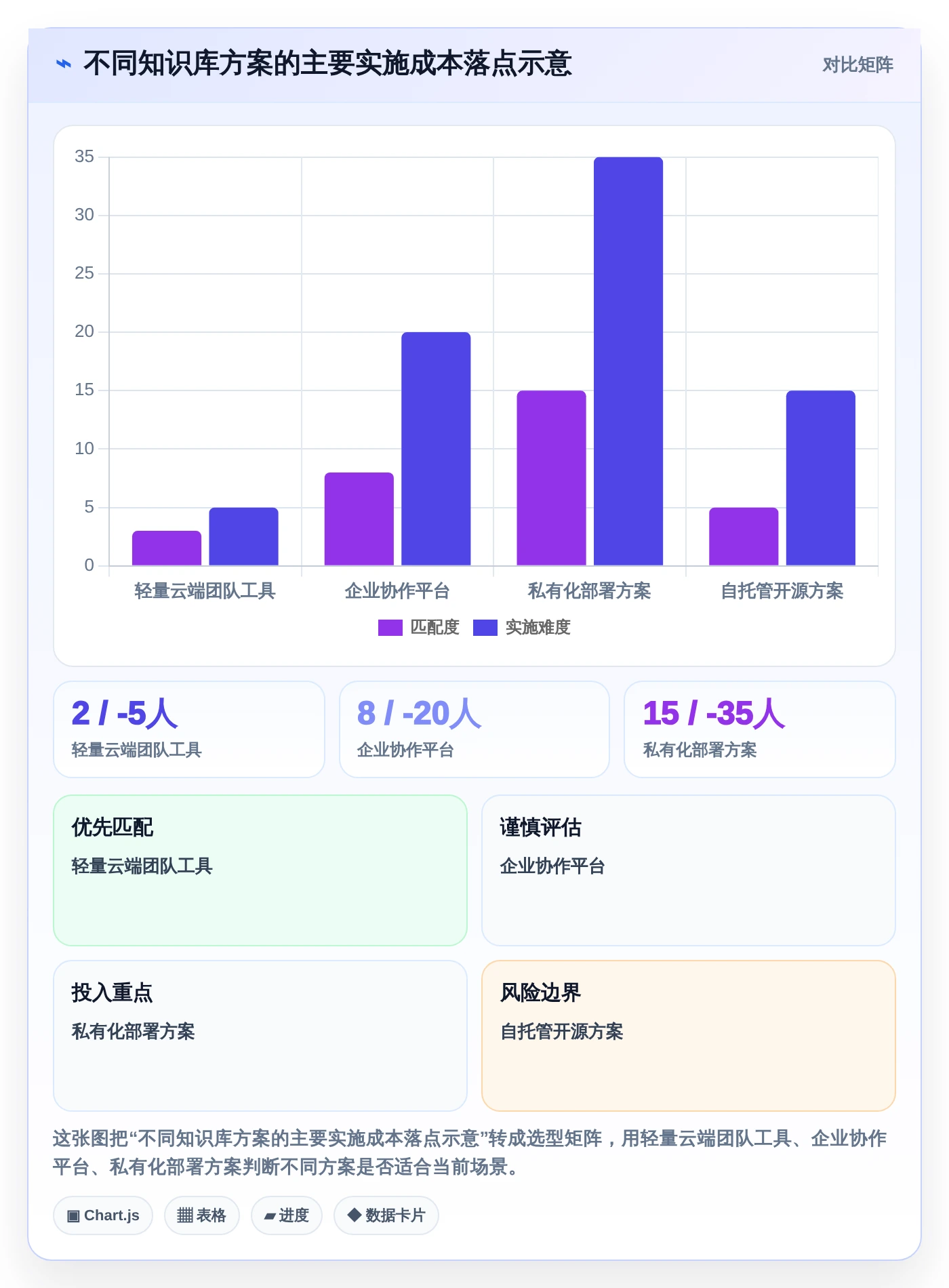949x1288 pixels.
Task: Click purple 匹配度 bar for 私有化部署方案
Action: (551, 478)
